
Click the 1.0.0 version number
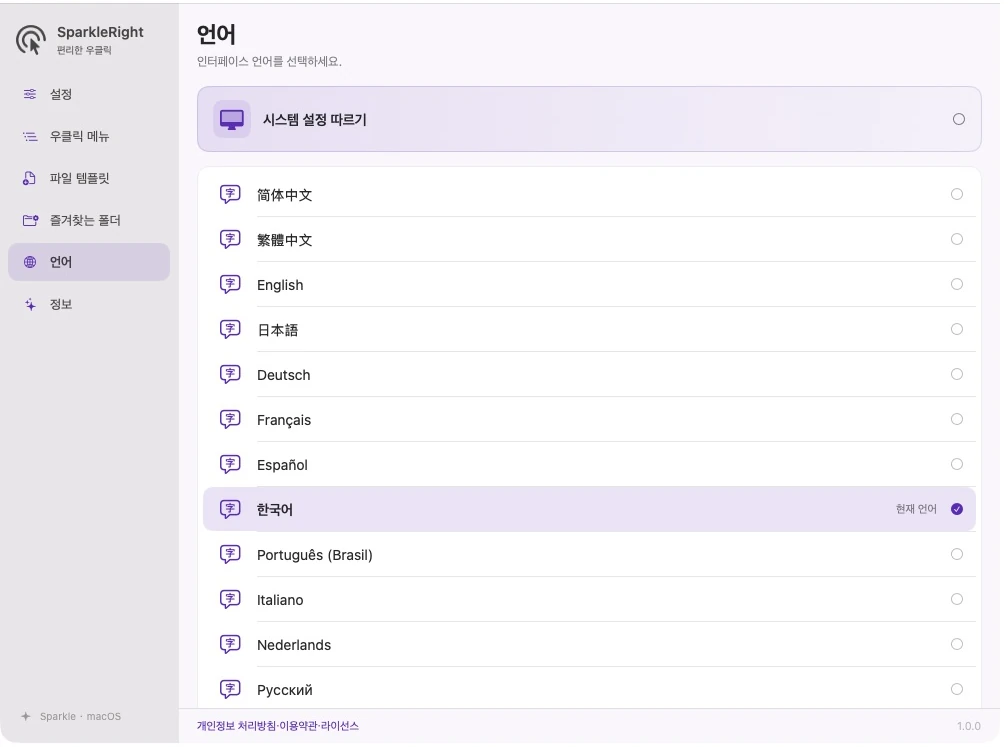tap(969, 726)
